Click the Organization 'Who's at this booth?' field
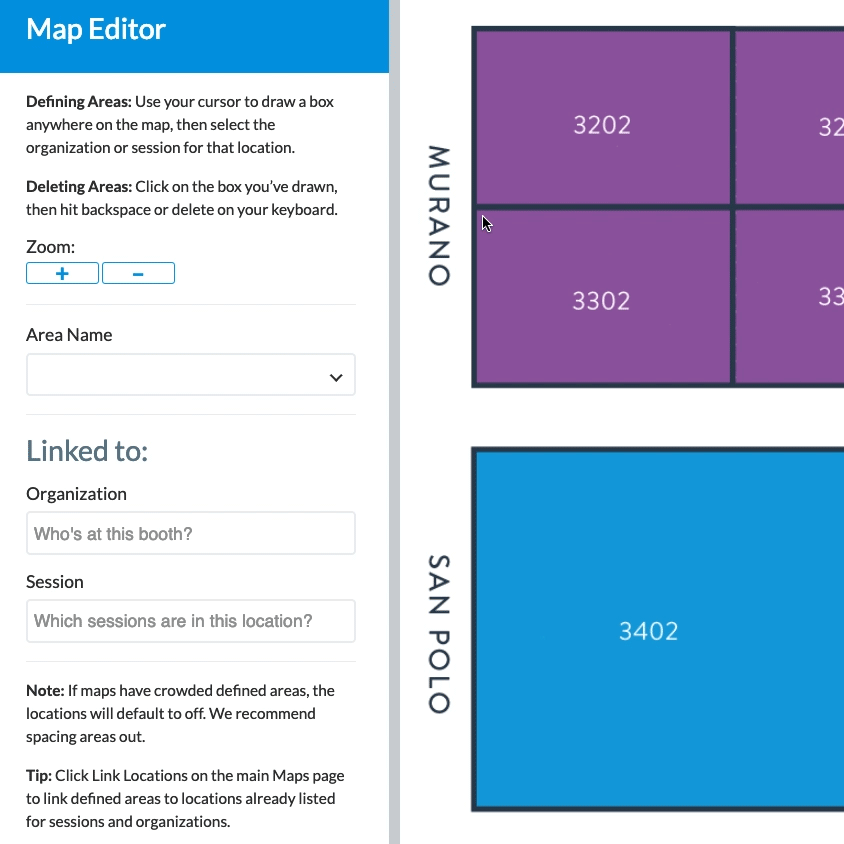 coord(190,534)
